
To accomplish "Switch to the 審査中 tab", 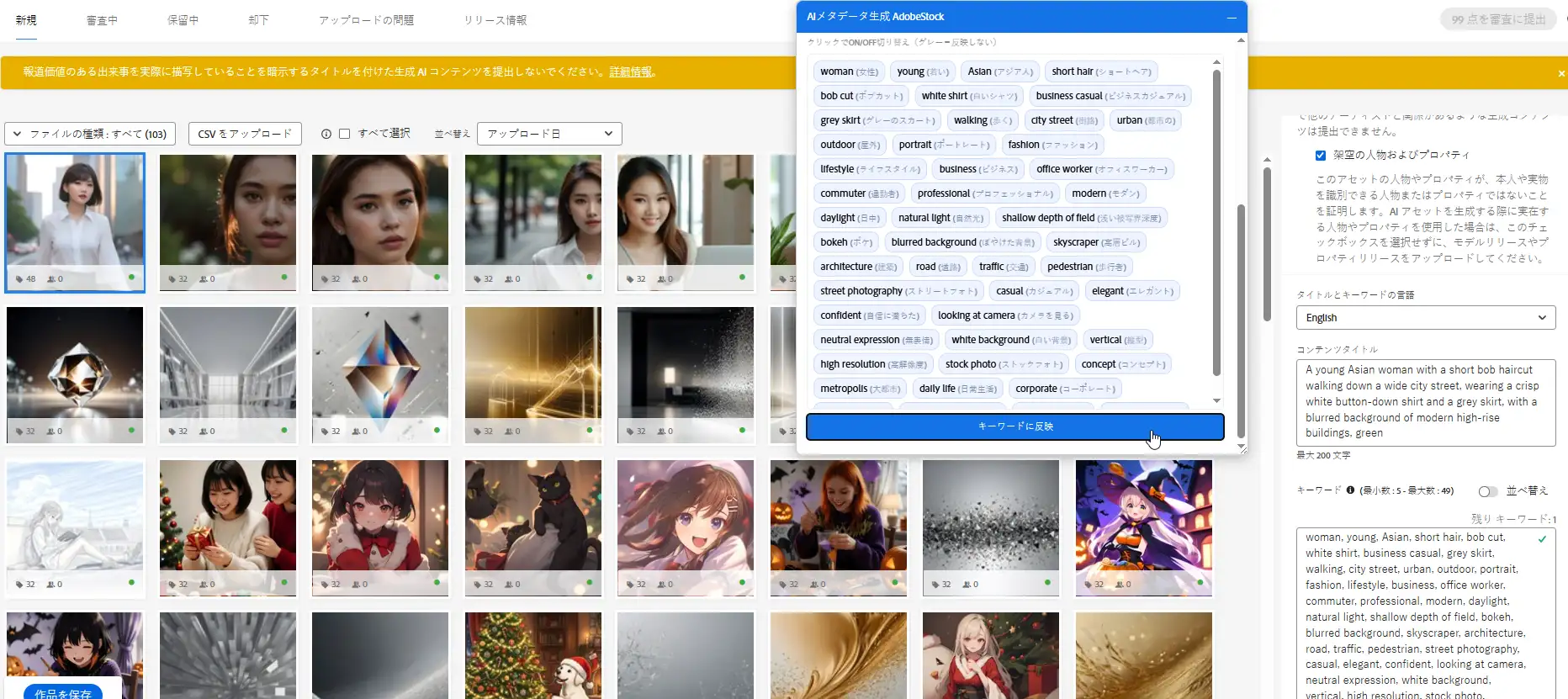I will [102, 20].
